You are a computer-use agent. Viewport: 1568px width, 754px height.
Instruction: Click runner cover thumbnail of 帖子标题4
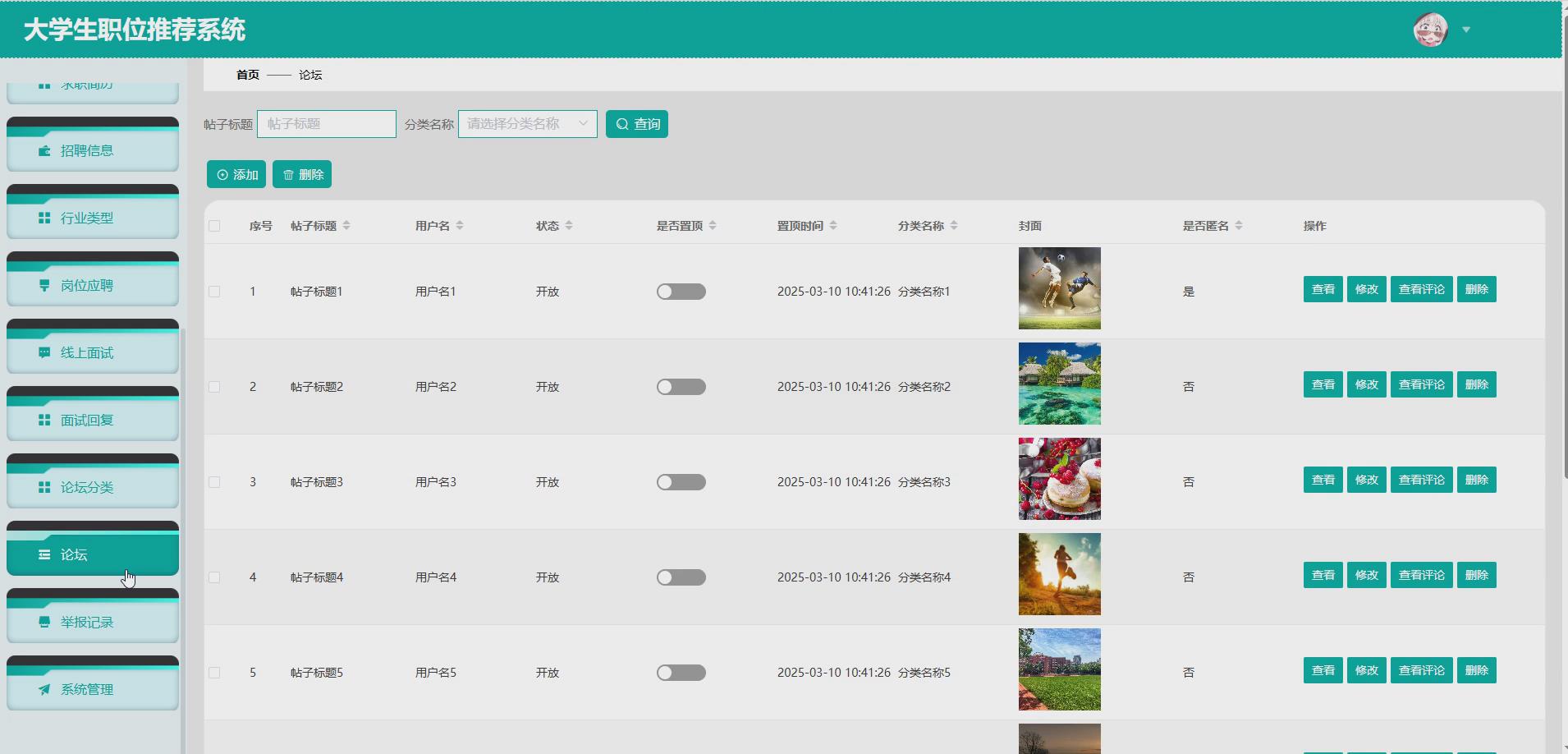1060,574
